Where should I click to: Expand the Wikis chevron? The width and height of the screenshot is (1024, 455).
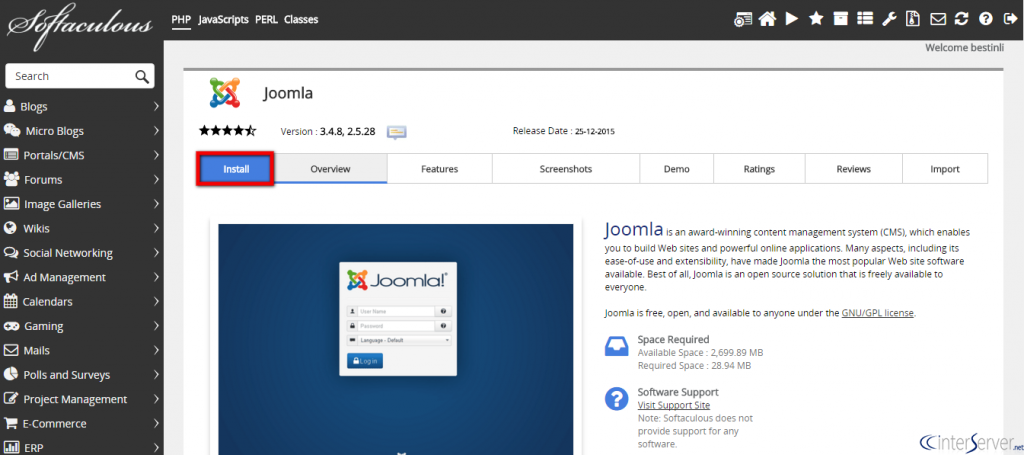[x=156, y=228]
